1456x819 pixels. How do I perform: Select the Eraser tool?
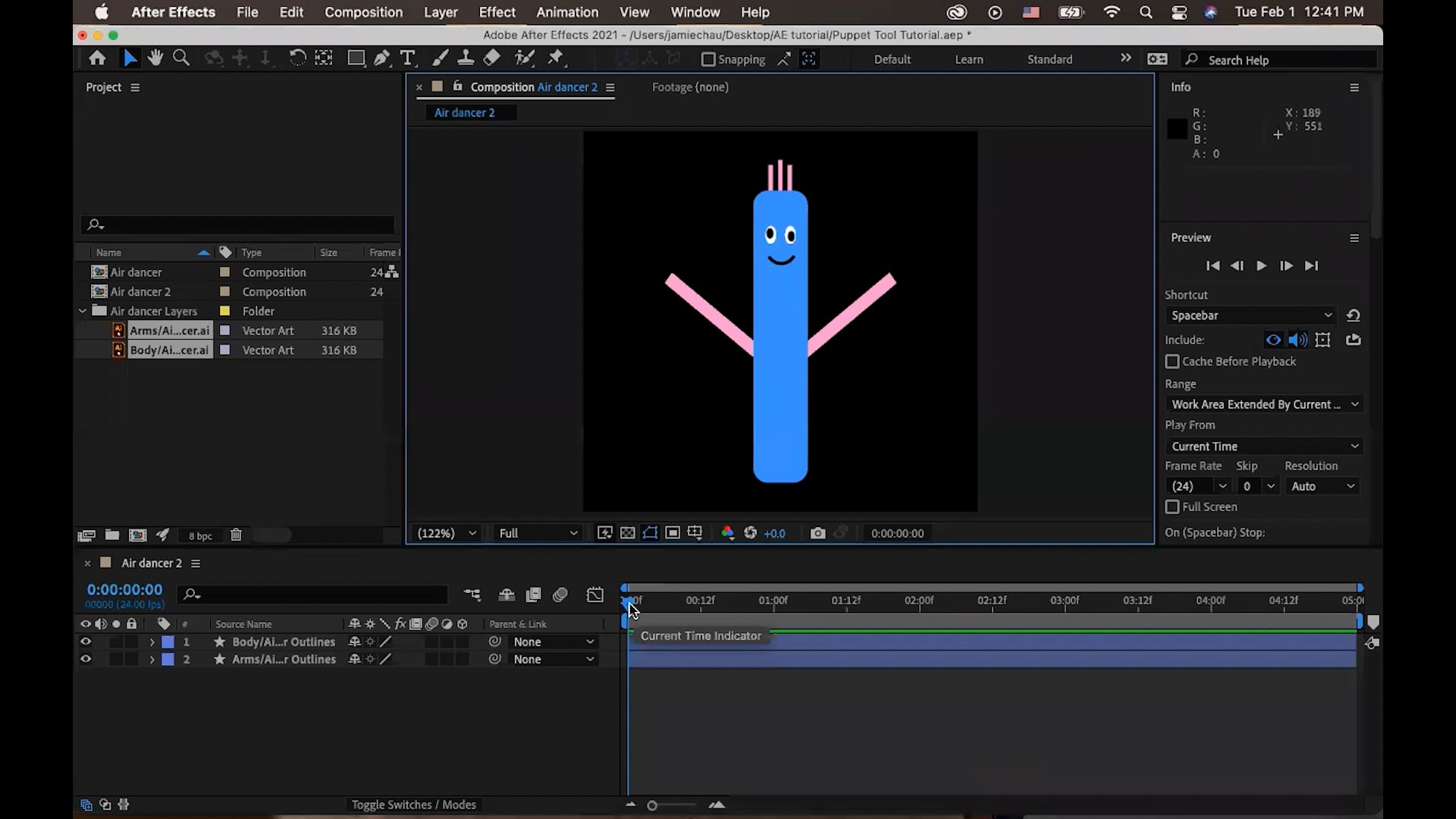click(x=493, y=58)
